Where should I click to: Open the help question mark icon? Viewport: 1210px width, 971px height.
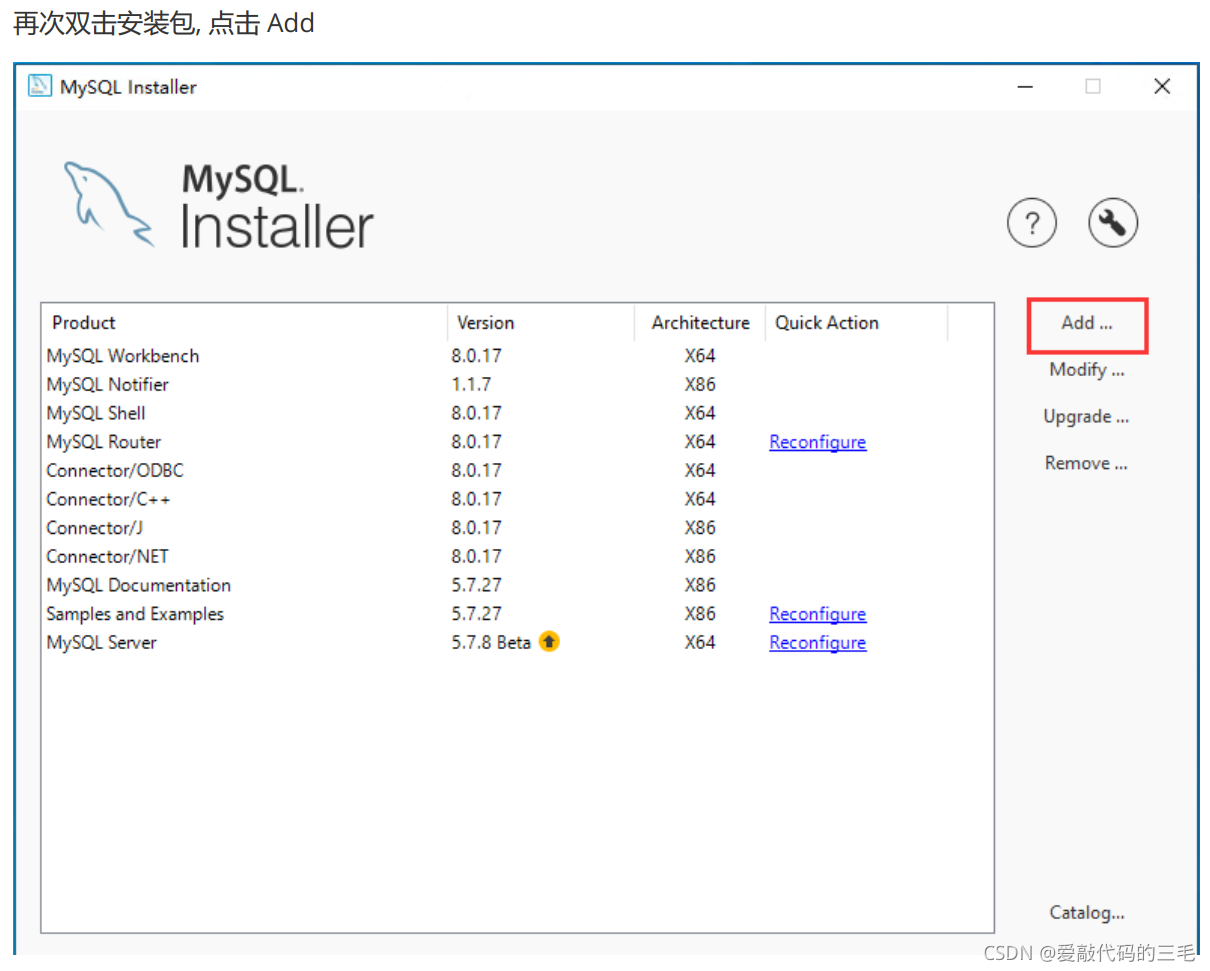(x=1032, y=223)
